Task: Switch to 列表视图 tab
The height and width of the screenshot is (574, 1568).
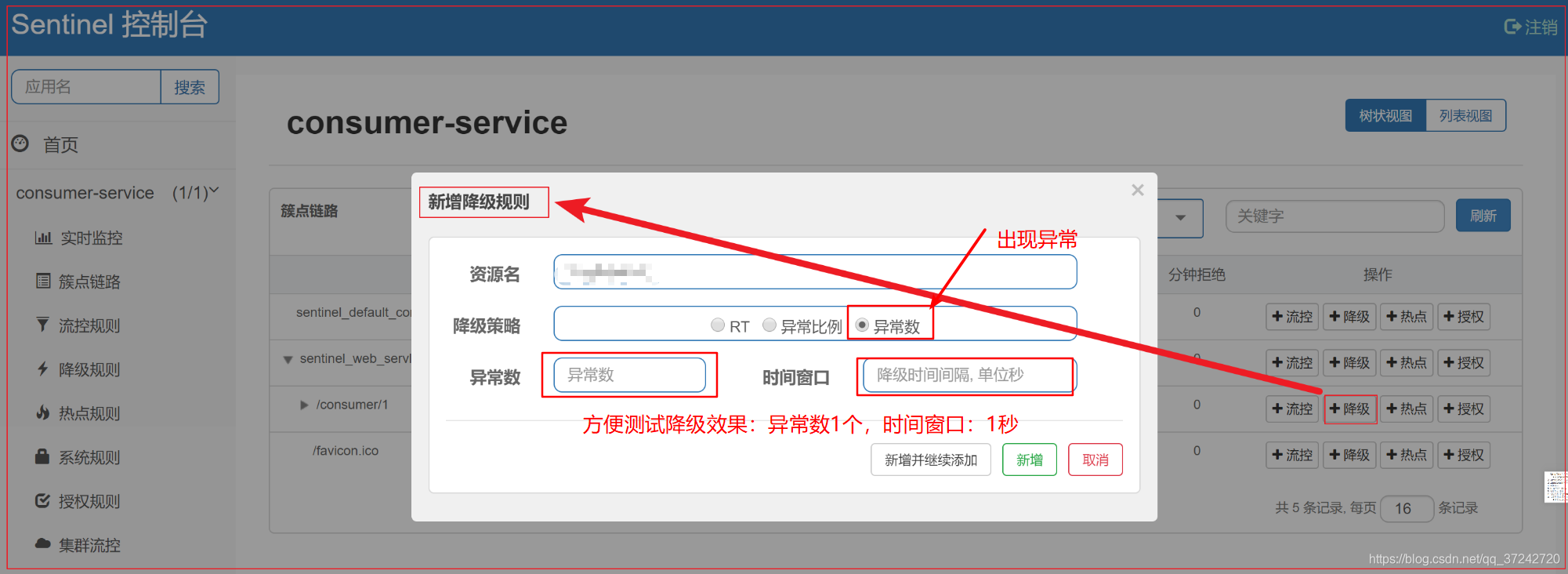Action: point(1466,115)
